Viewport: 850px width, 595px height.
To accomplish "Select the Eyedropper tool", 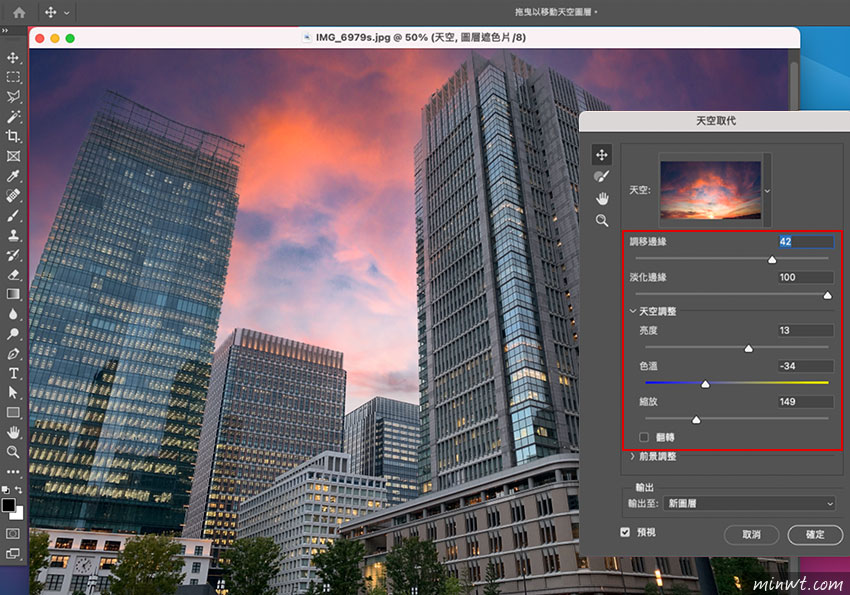I will tap(13, 176).
